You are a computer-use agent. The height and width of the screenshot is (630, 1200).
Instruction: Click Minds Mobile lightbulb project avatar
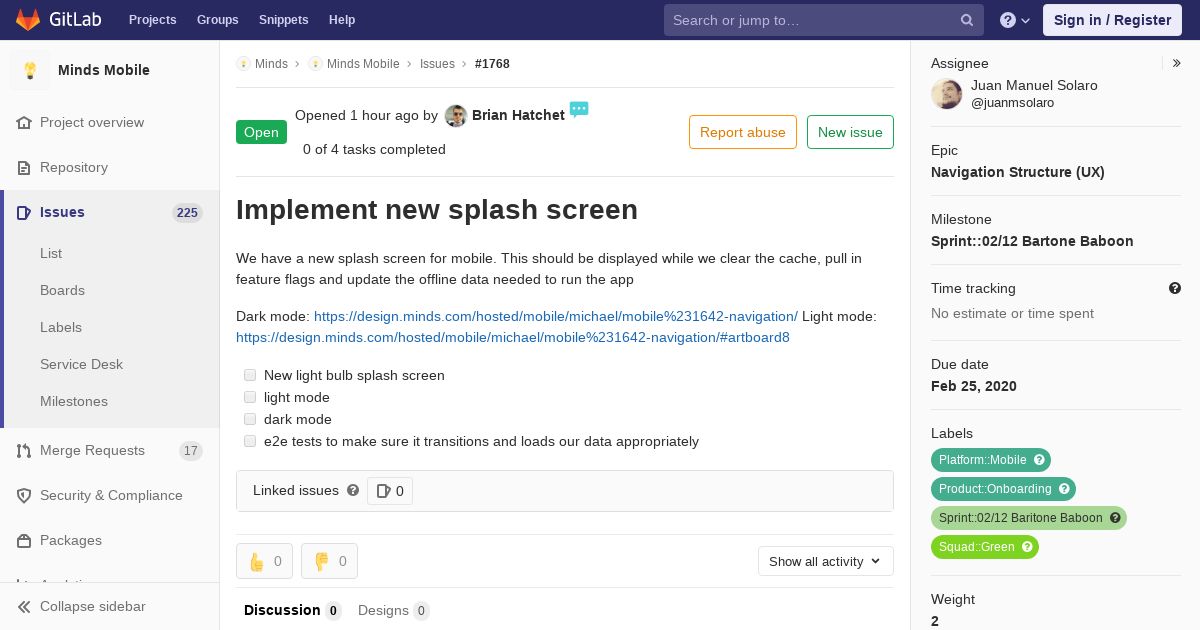(x=30, y=70)
